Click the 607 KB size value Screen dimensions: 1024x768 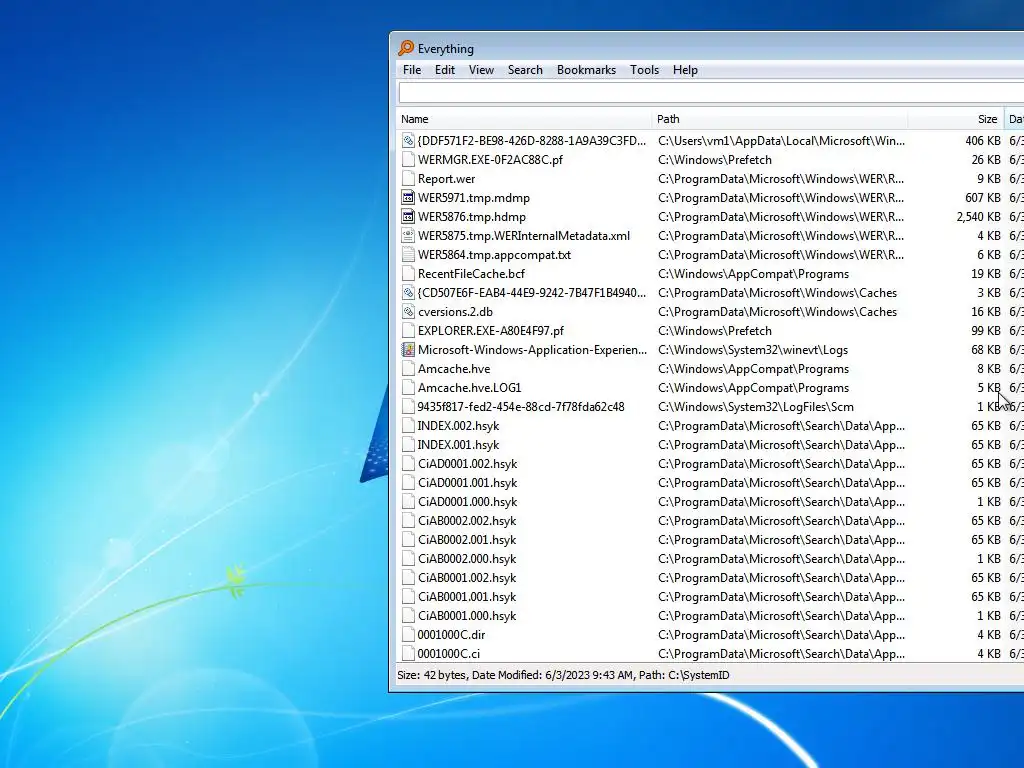click(x=983, y=197)
